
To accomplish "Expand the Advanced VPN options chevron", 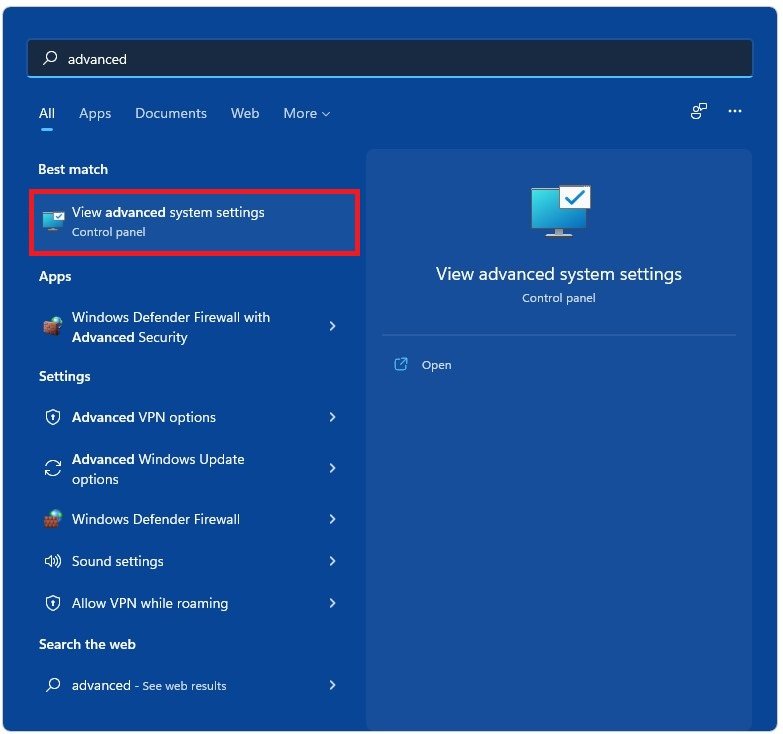I will point(333,417).
